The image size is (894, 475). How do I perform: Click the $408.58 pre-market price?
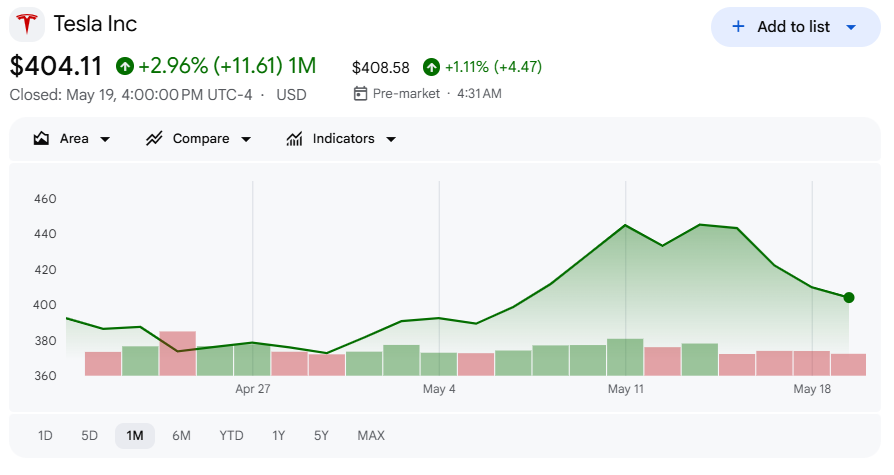(x=381, y=68)
